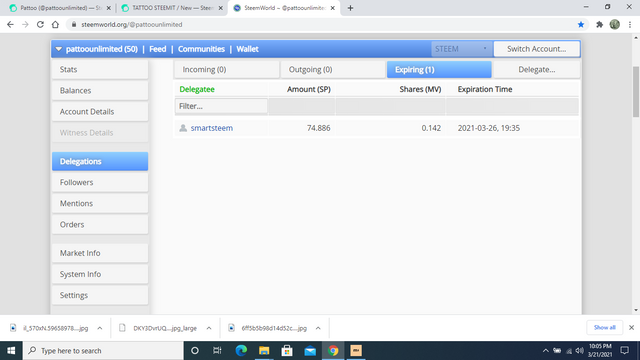Screen dimensions: 640x360
Task: Click the browser back arrow
Action: (x=10, y=24)
